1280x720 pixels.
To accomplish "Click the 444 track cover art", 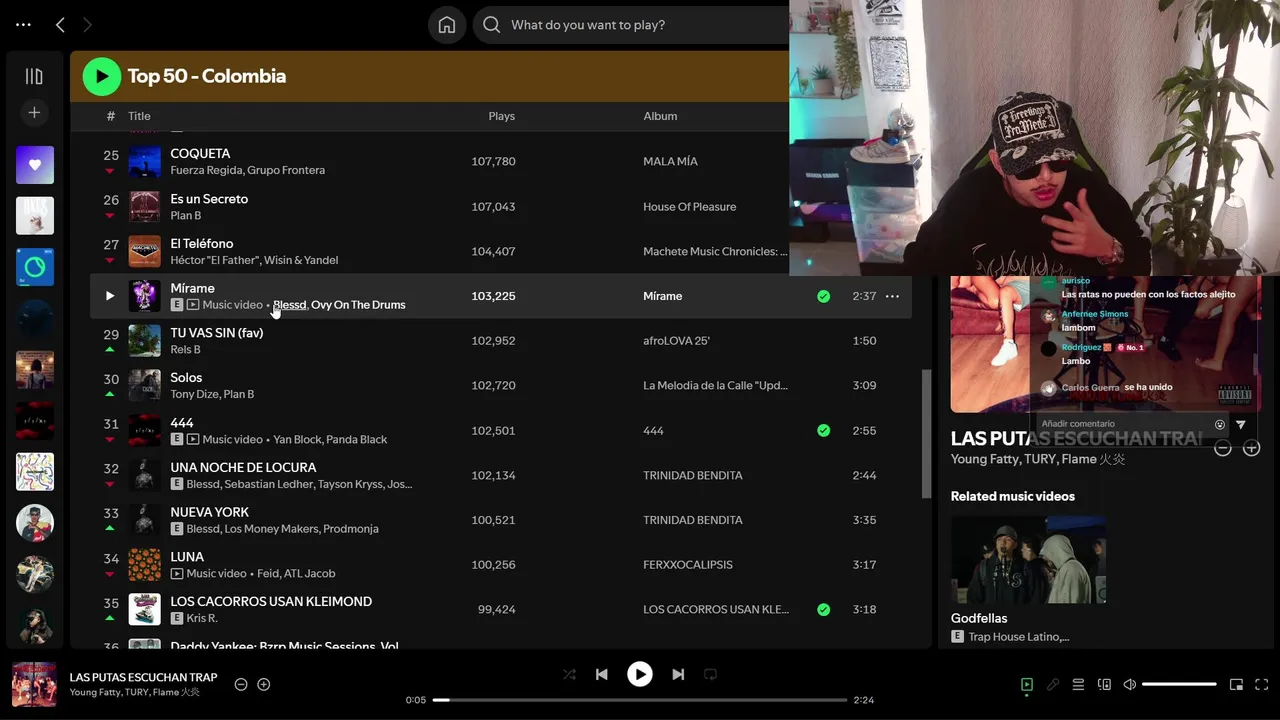I will coord(145,430).
